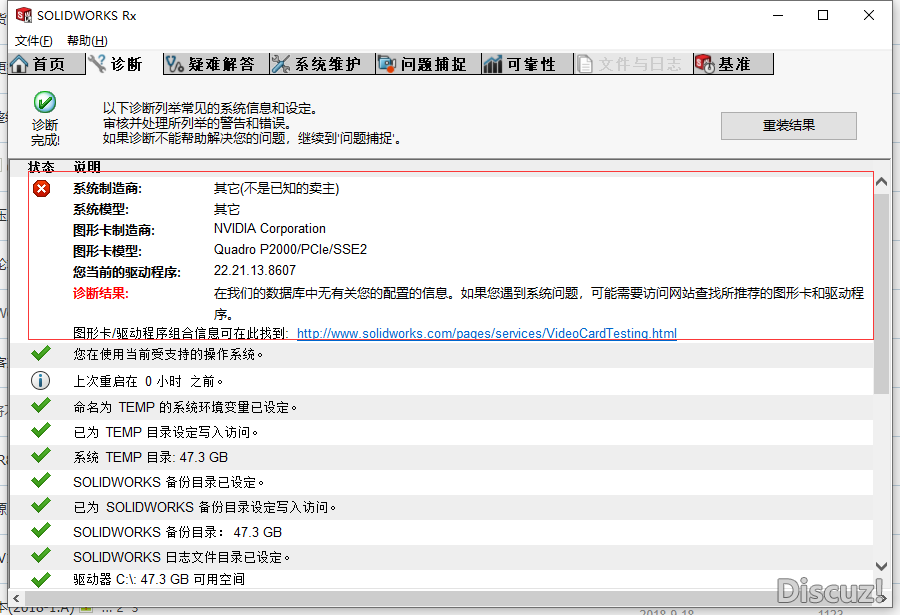The width and height of the screenshot is (900, 615).
Task: Open the 疑难解答 tab
Action: point(216,64)
